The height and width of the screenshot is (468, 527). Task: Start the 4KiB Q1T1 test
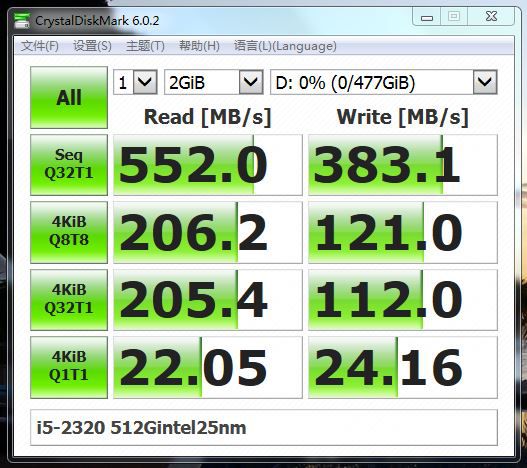pos(69,367)
